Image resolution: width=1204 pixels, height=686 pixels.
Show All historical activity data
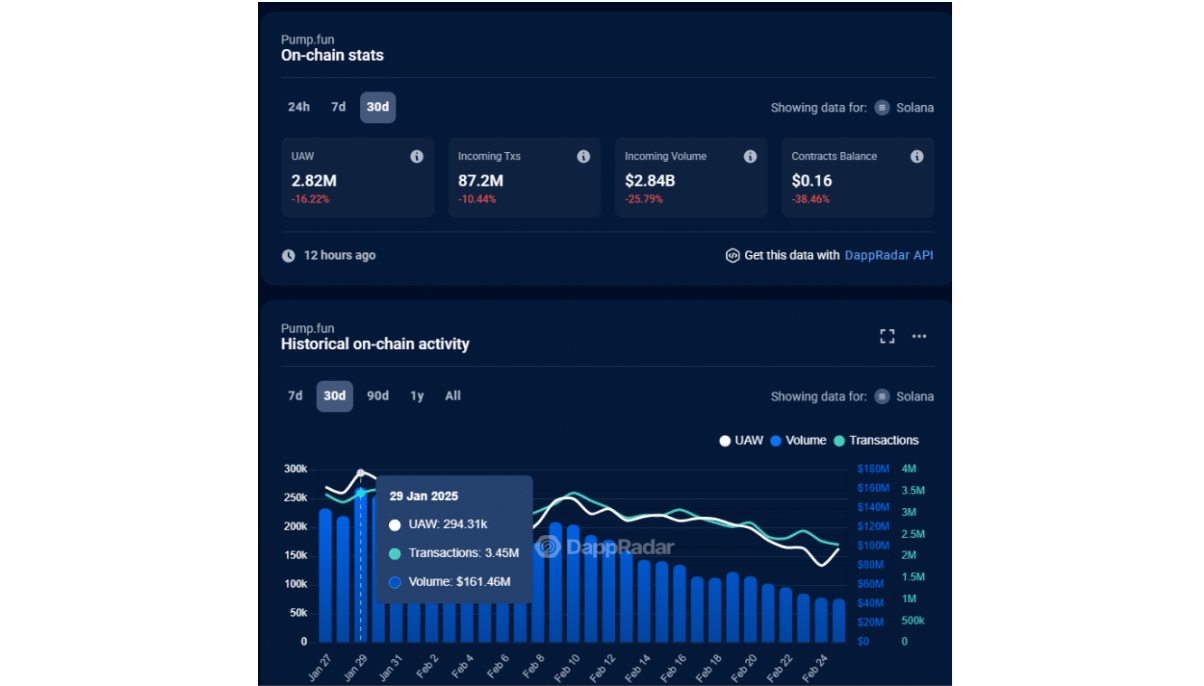pos(453,396)
